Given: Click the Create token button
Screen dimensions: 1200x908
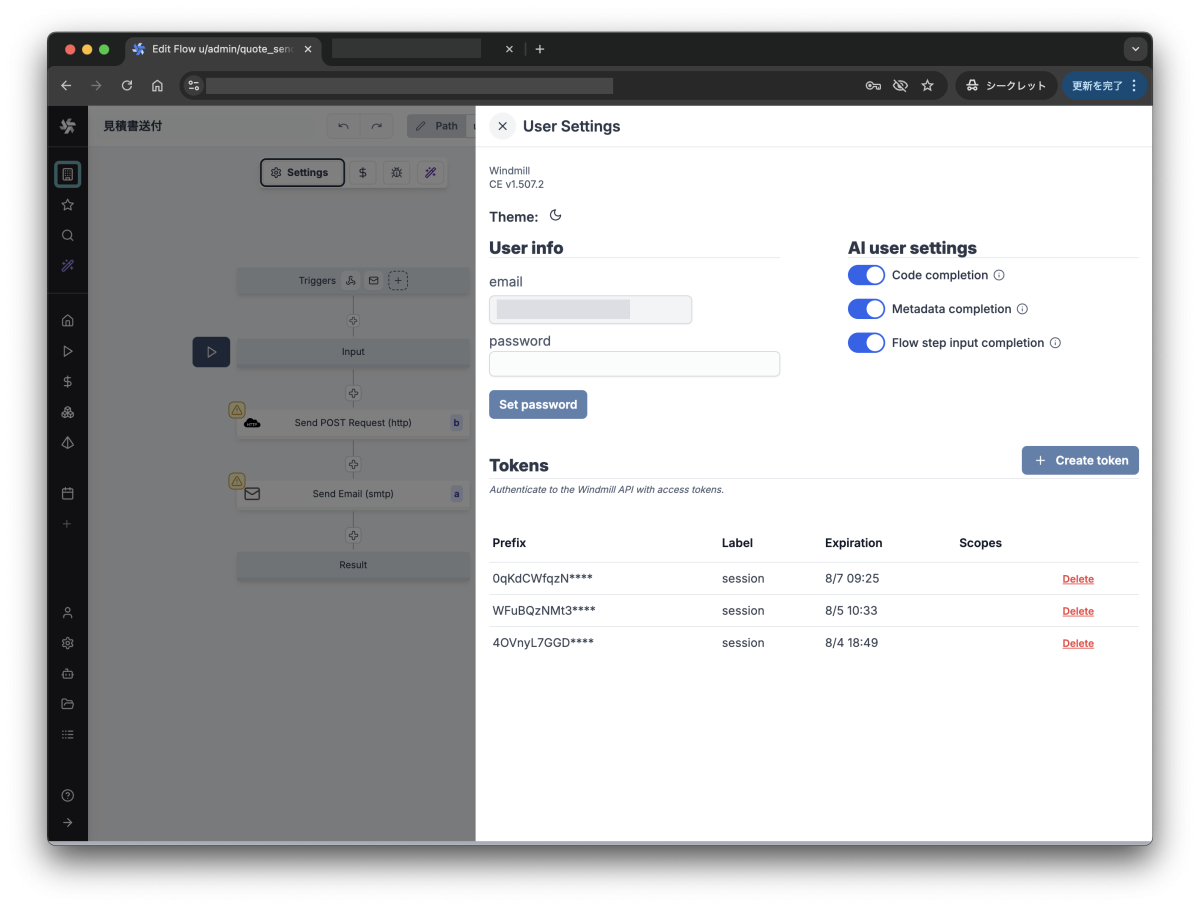Looking at the screenshot, I should pos(1080,460).
